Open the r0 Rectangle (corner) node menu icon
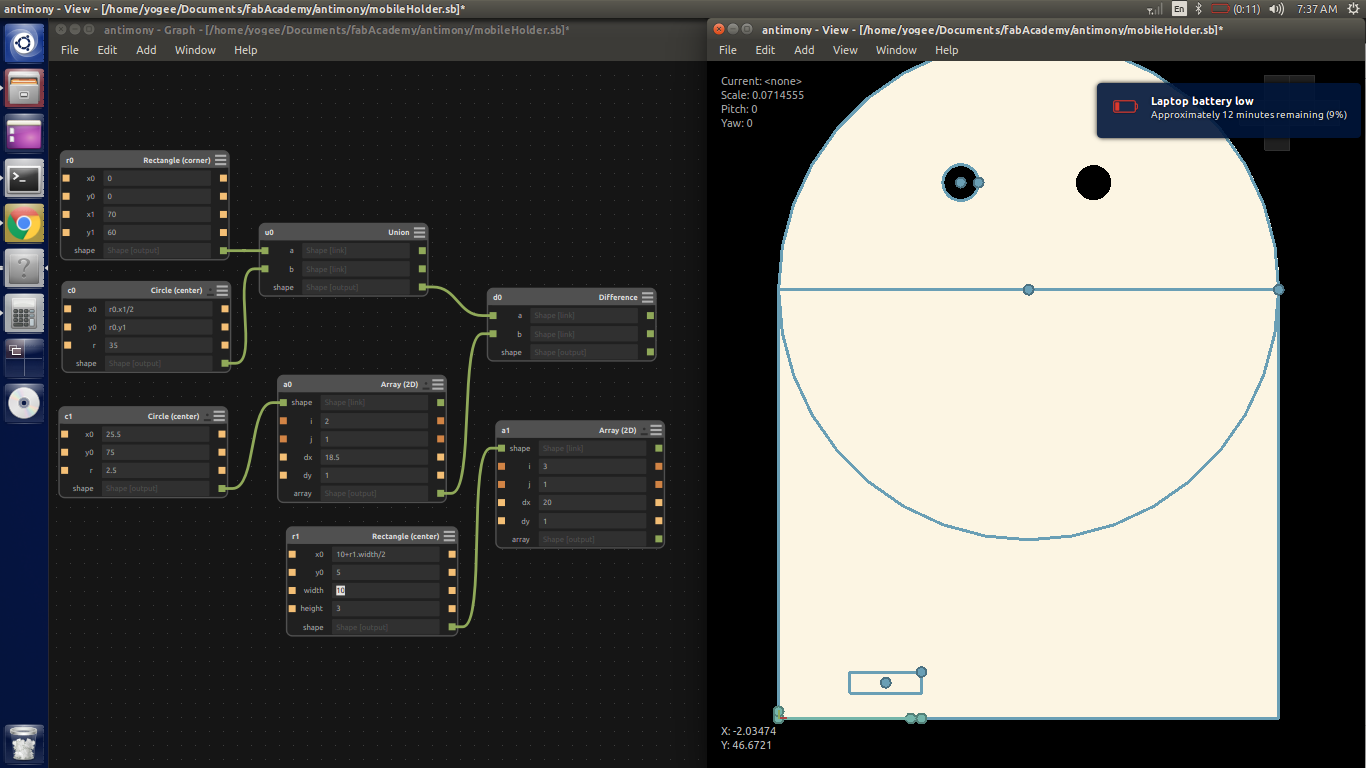Image resolution: width=1366 pixels, height=768 pixels. click(x=221, y=160)
